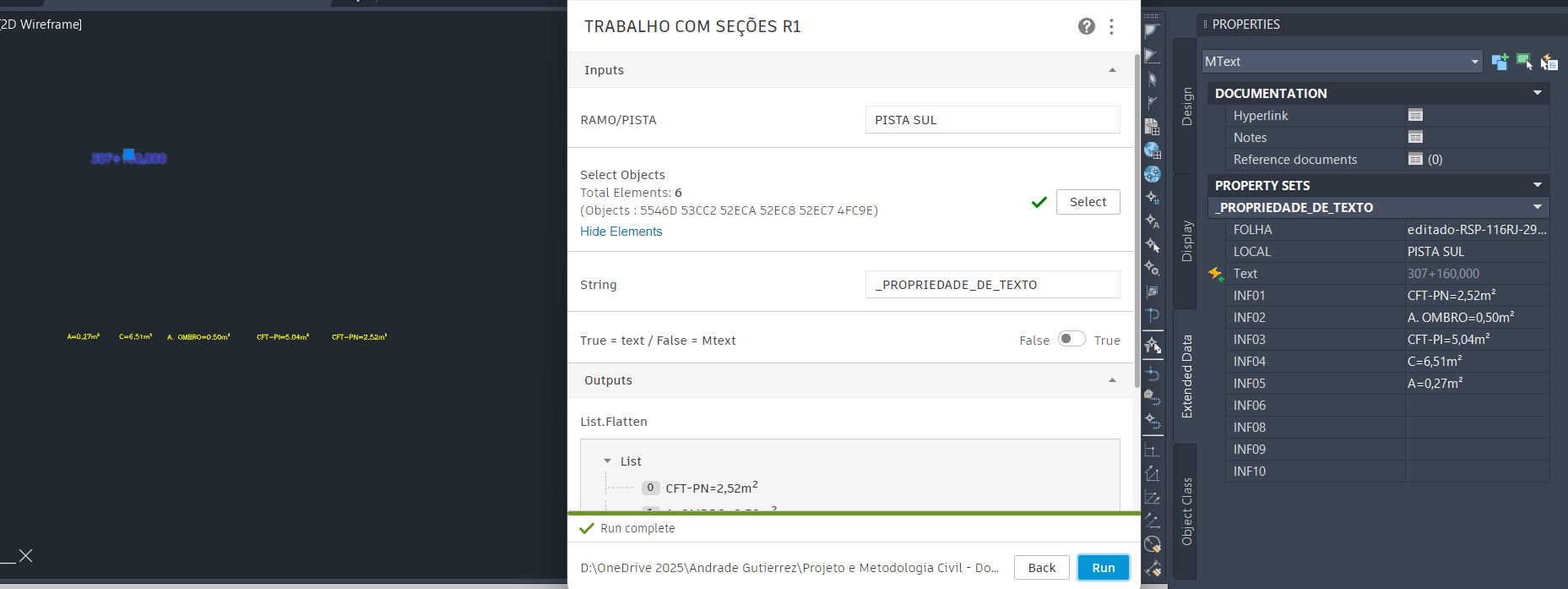
Task: Toggle the PICKADD value icon in Properties
Action: pos(1500,62)
